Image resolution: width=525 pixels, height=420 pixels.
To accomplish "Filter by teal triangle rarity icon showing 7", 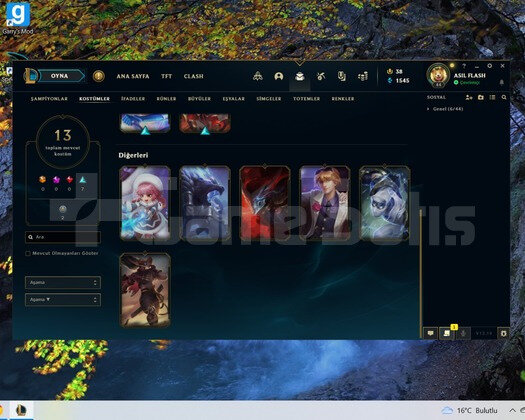I will point(83,180).
